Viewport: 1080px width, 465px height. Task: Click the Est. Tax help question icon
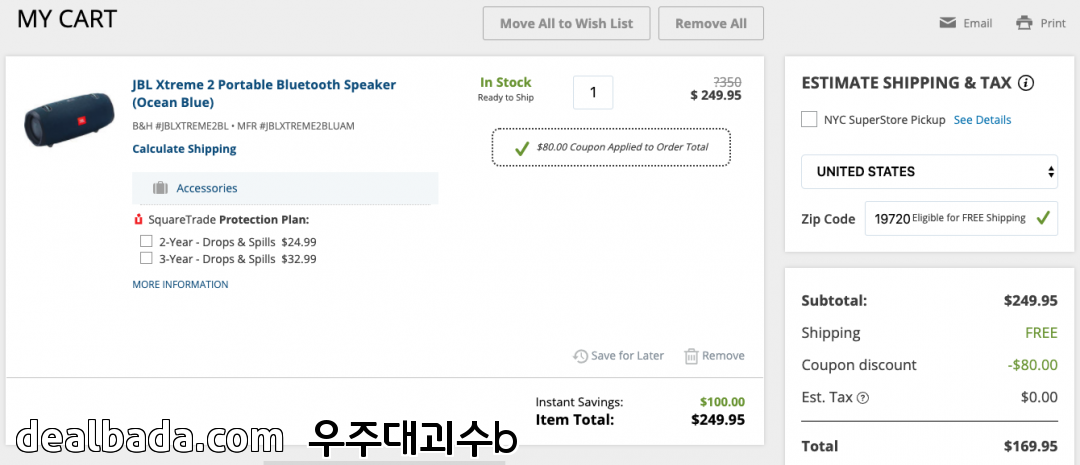click(863, 398)
